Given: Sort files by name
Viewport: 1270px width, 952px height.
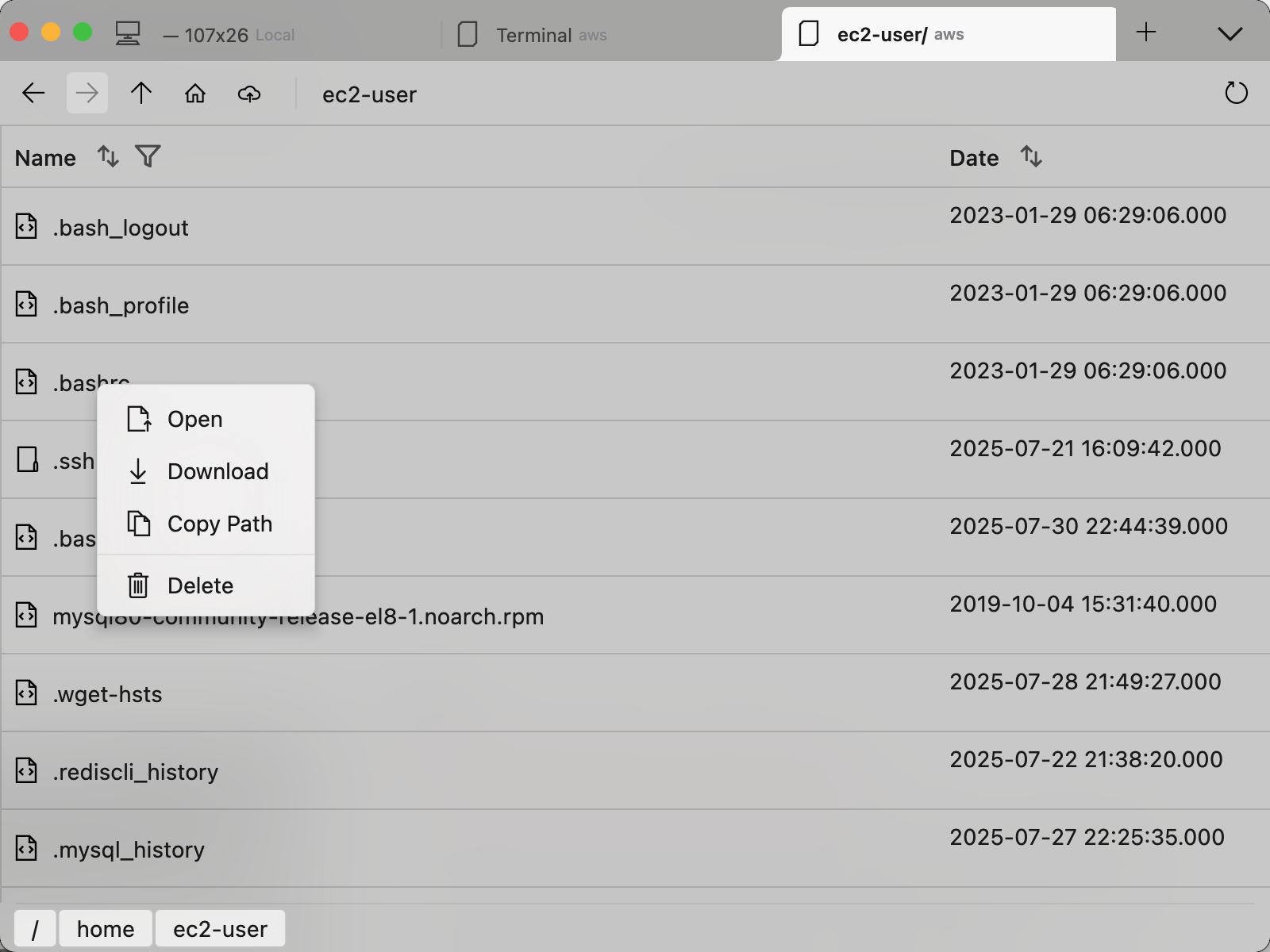Looking at the screenshot, I should point(108,156).
